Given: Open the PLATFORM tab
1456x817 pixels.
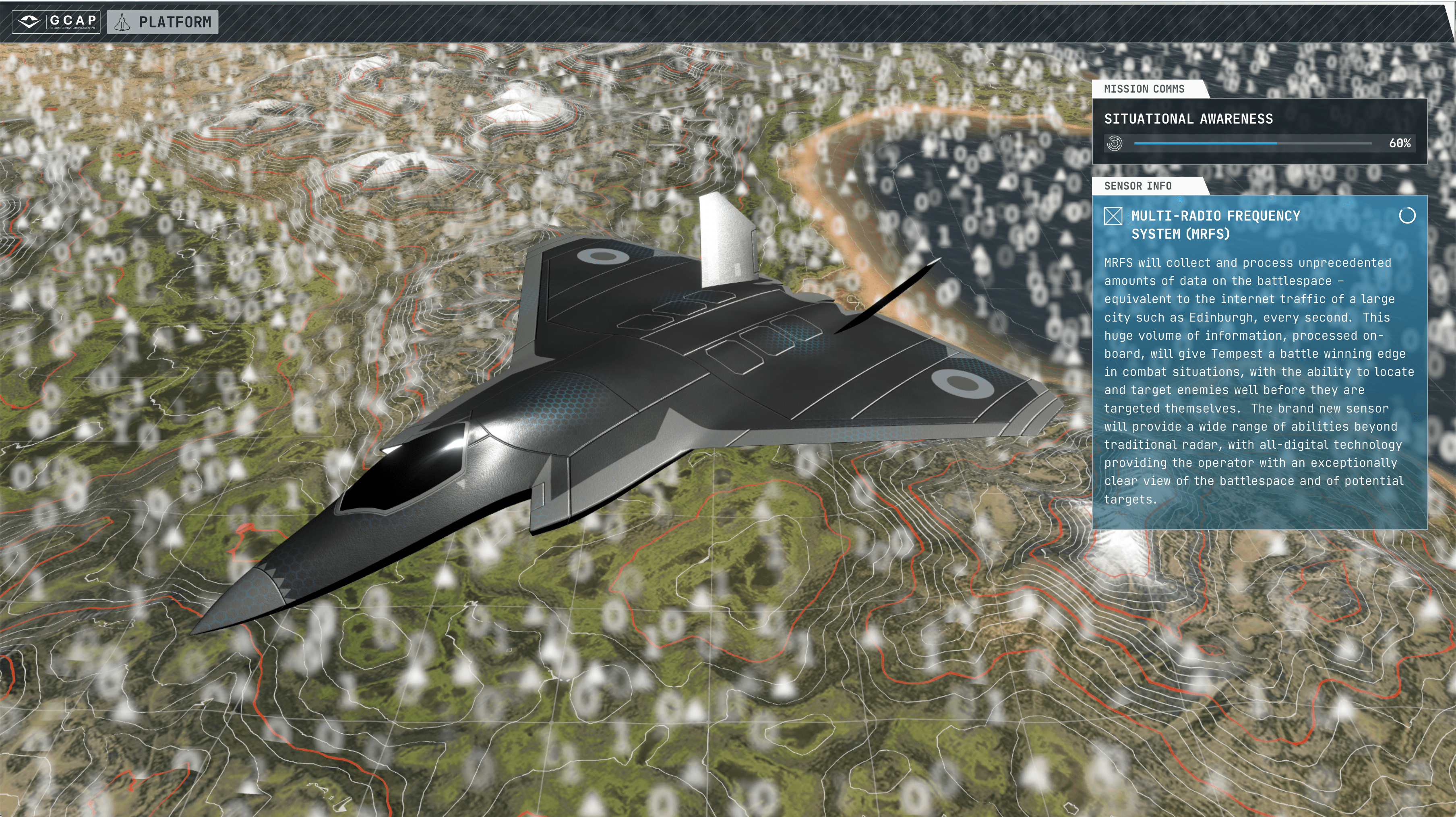Looking at the screenshot, I should [162, 22].
